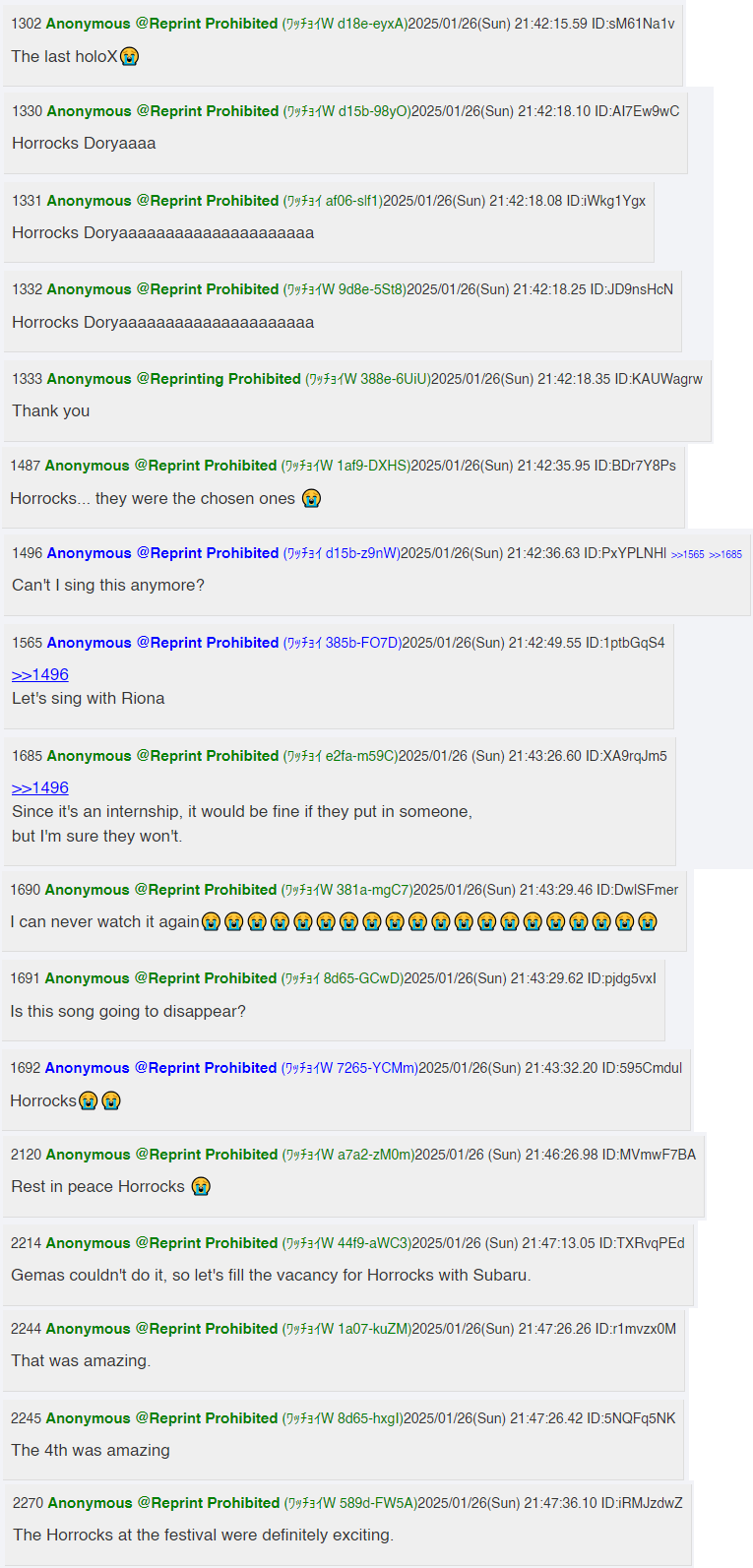Click post number 1302
753x1568 pixels.
tap(27, 24)
